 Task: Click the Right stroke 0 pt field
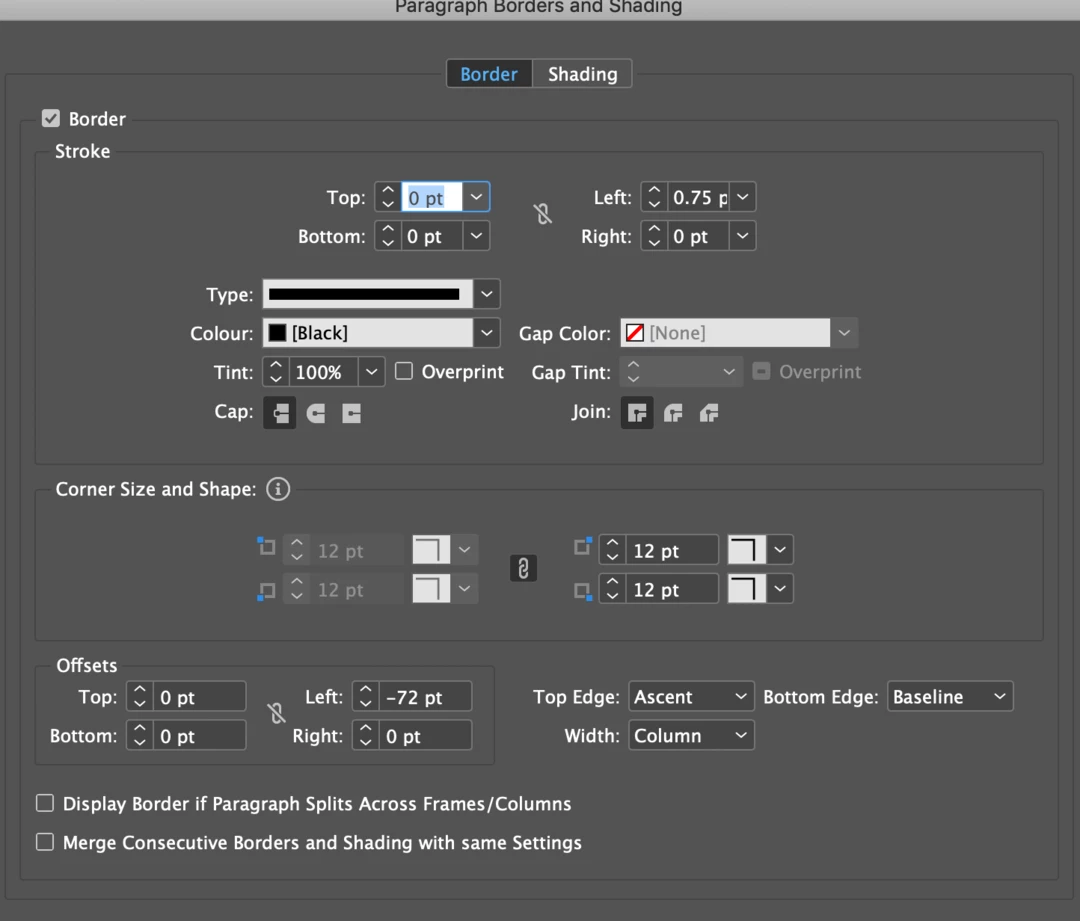[x=698, y=236]
